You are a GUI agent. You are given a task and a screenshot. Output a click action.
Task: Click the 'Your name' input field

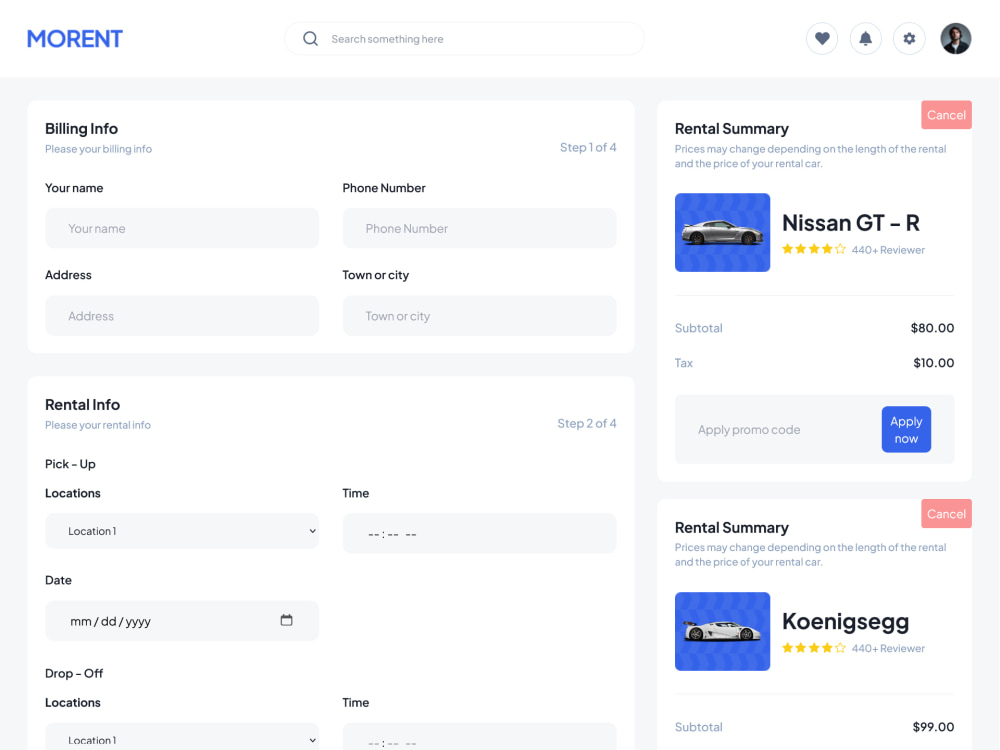pyautogui.click(x=182, y=228)
